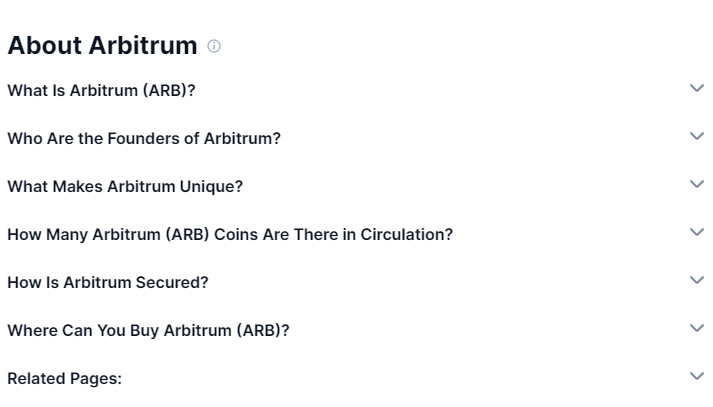Select the "How Is Arbitrum Secured?" title
This screenshot has width=713, height=407.
coord(108,282)
